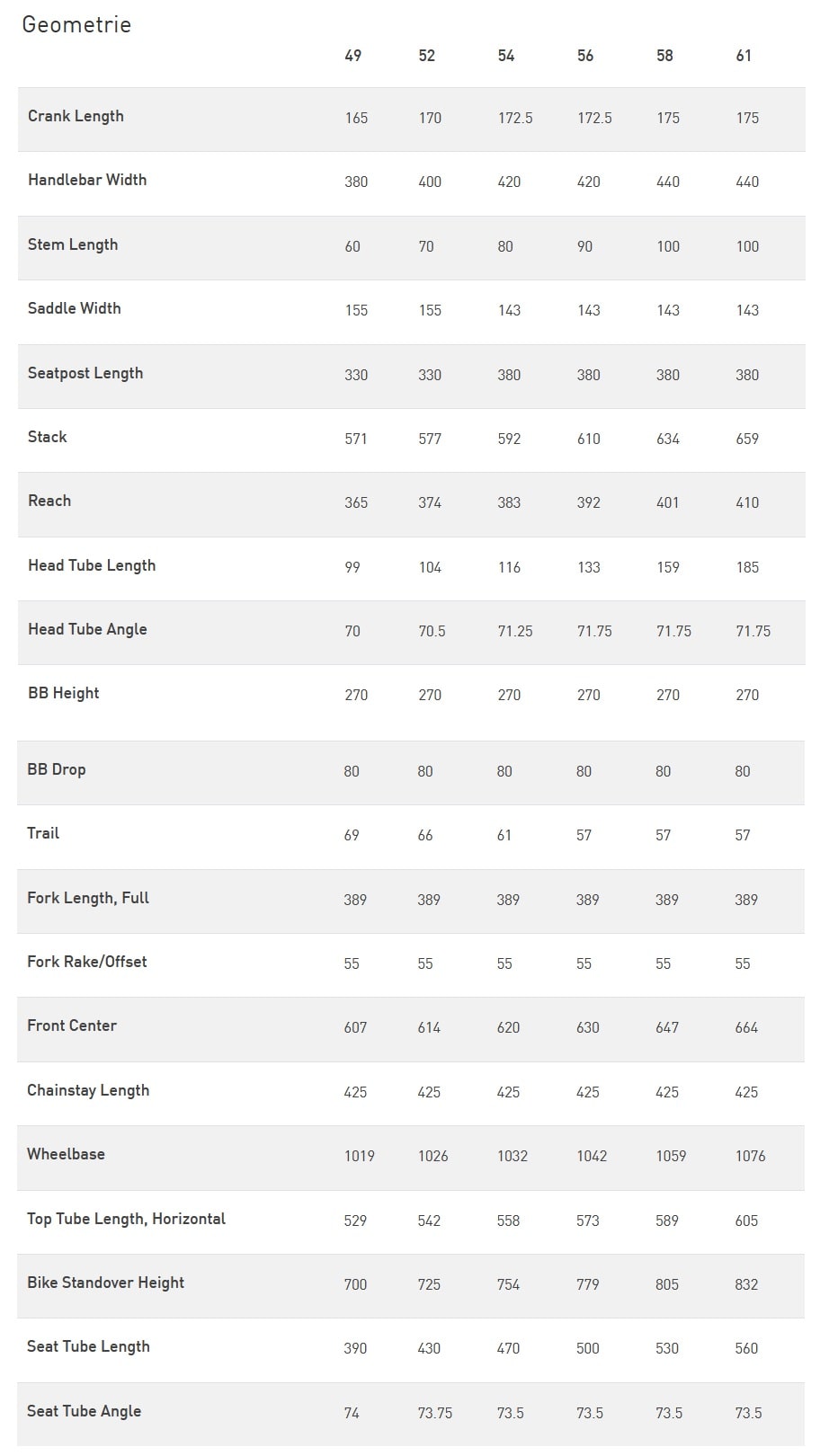Viewport: 820px width, 1456px height.
Task: Click the BB Drop row label
Action: (x=57, y=769)
